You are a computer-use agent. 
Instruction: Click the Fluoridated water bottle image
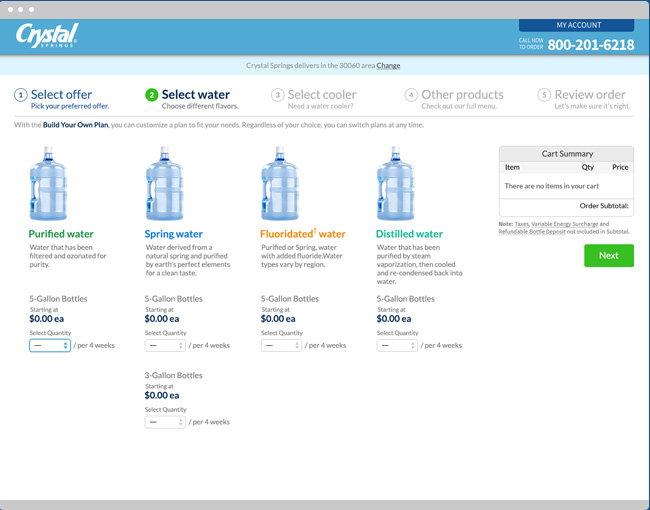click(x=280, y=183)
